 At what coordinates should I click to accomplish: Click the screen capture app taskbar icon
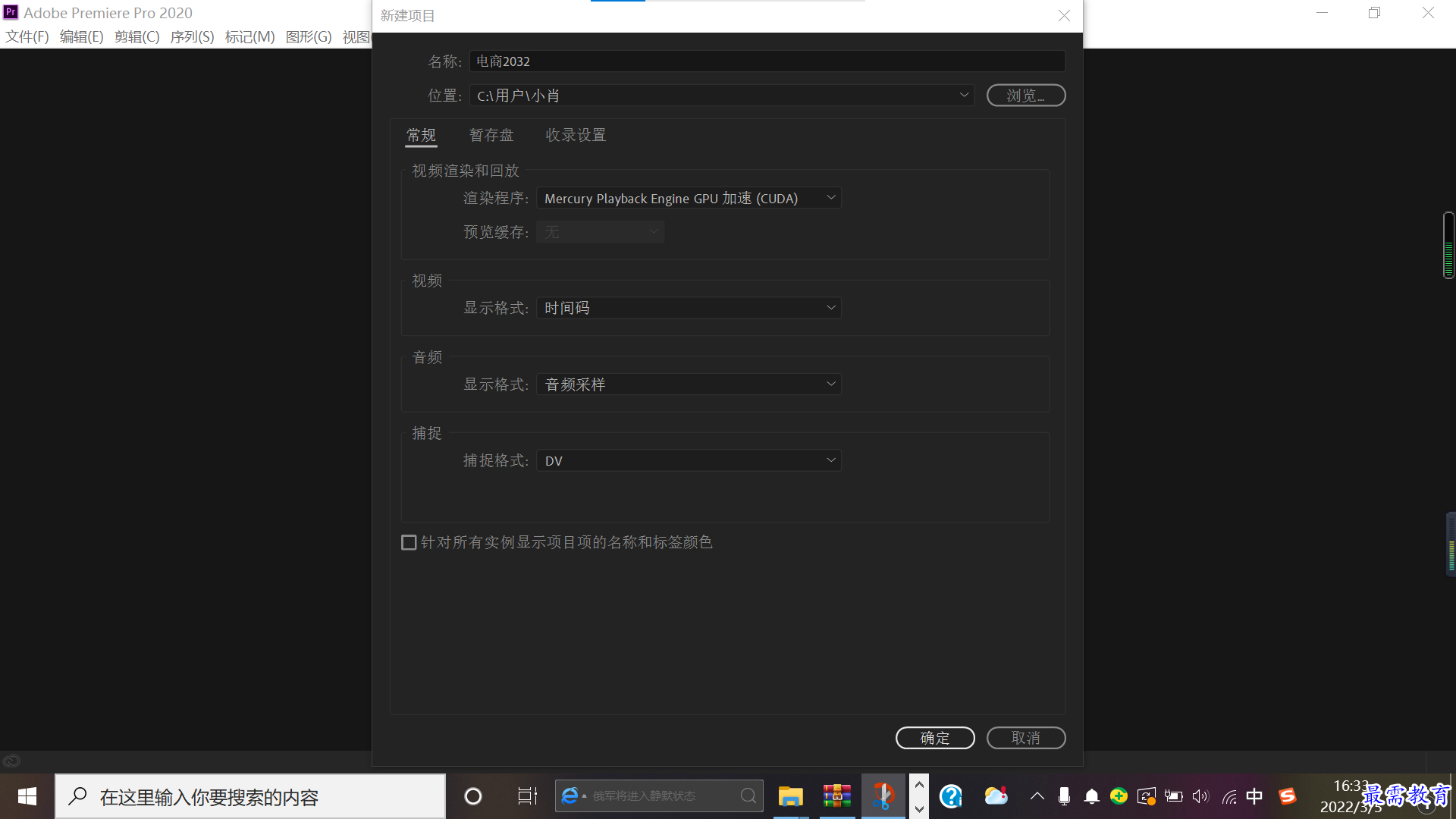point(883,796)
